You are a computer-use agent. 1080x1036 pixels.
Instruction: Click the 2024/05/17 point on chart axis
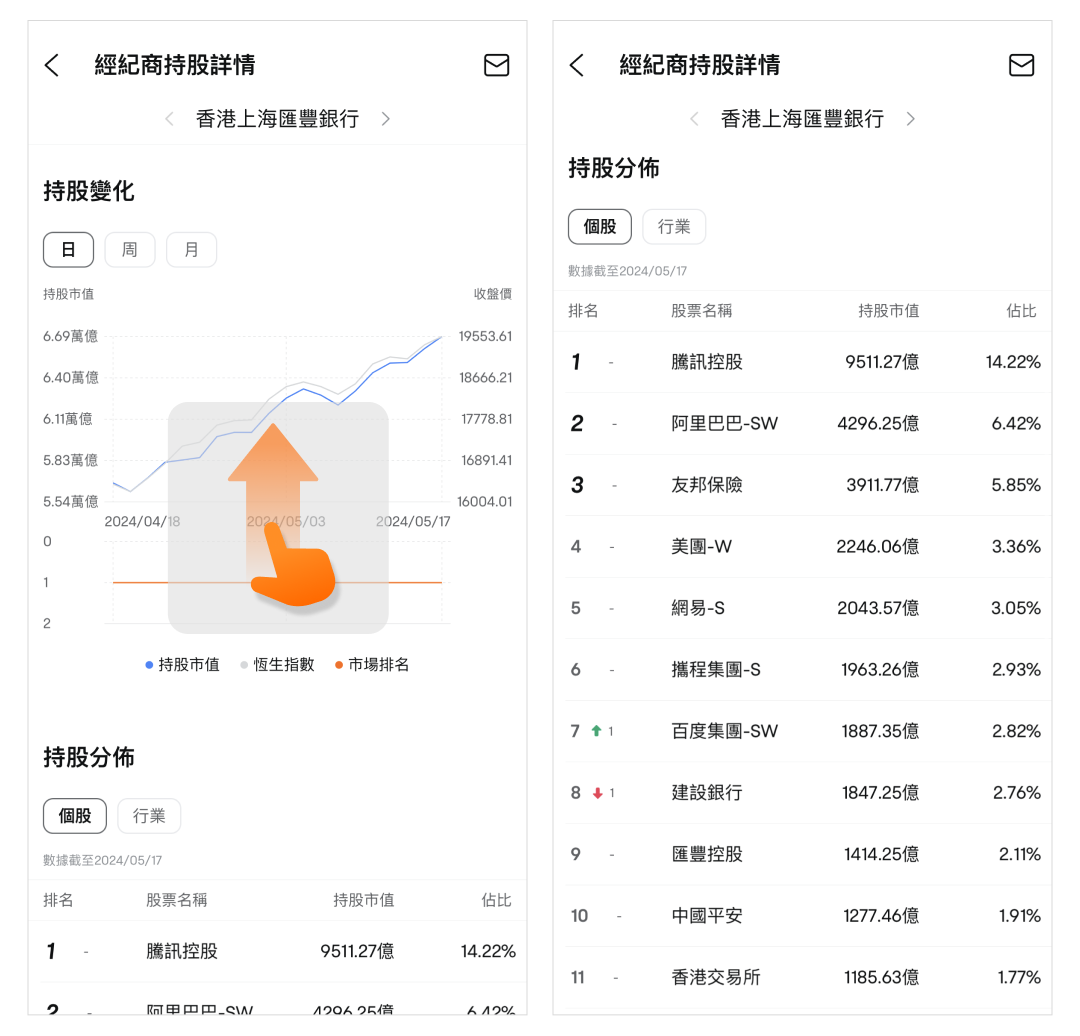point(413,522)
